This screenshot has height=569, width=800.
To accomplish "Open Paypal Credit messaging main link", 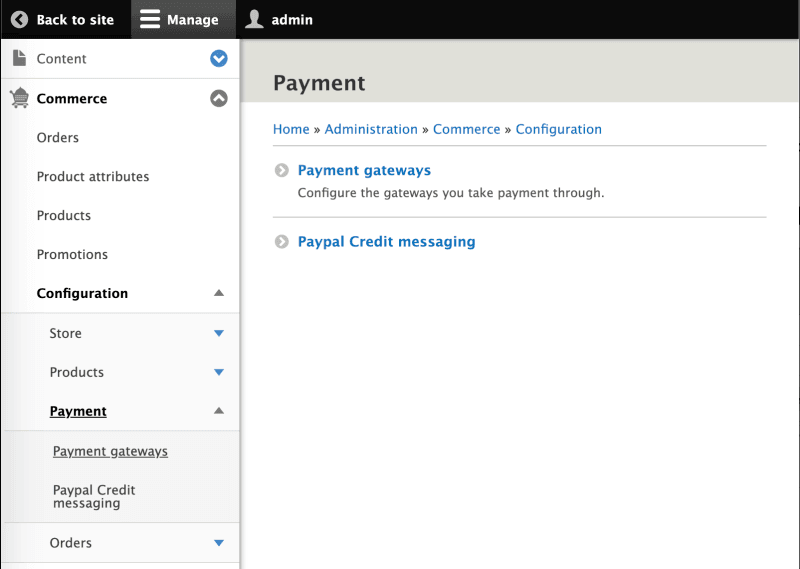I will (386, 242).
